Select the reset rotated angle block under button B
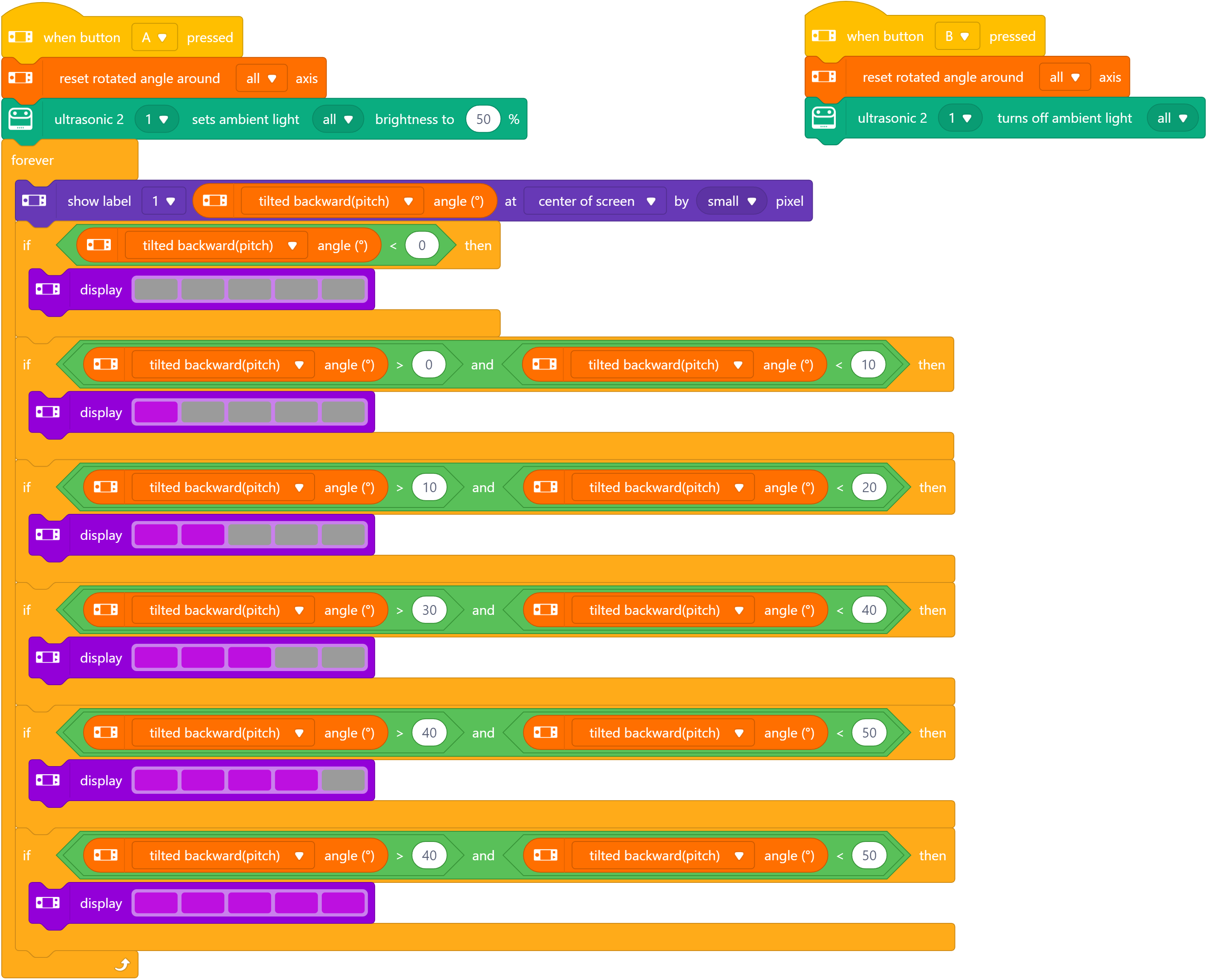The height and width of the screenshot is (980, 1207). [x=967, y=77]
